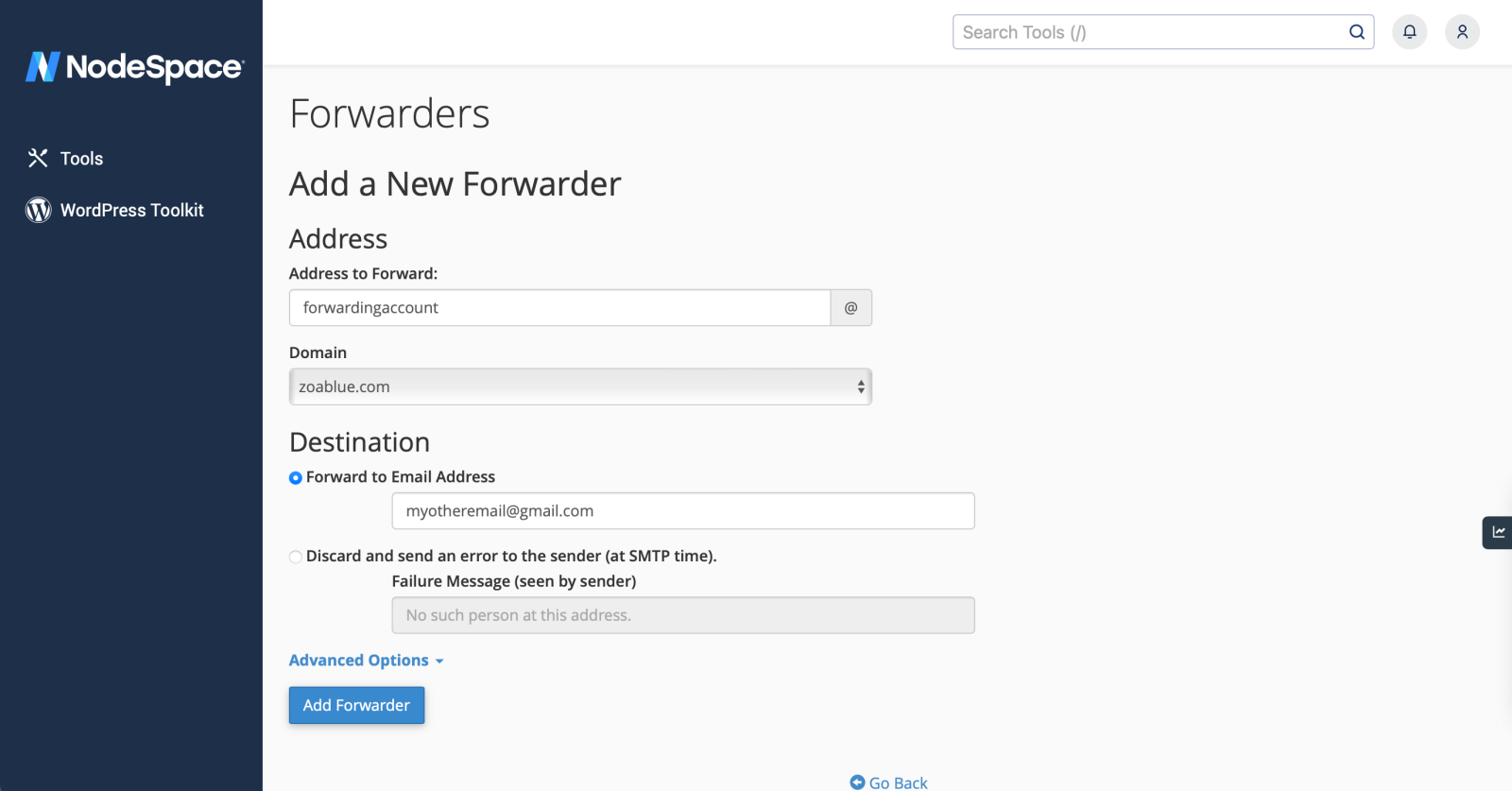The height and width of the screenshot is (791, 1512).
Task: Click the Tools wrench icon in sidebar
Action: [x=38, y=158]
